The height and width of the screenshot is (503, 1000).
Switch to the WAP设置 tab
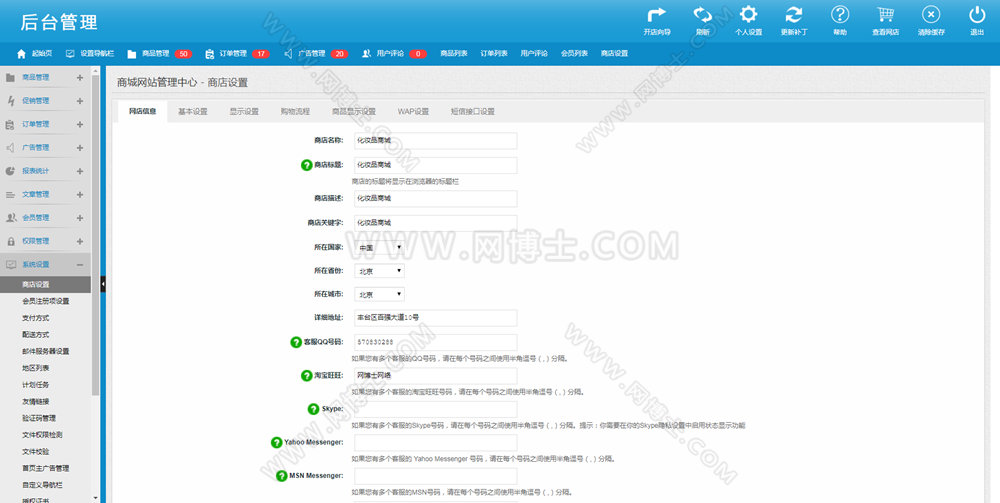click(413, 112)
